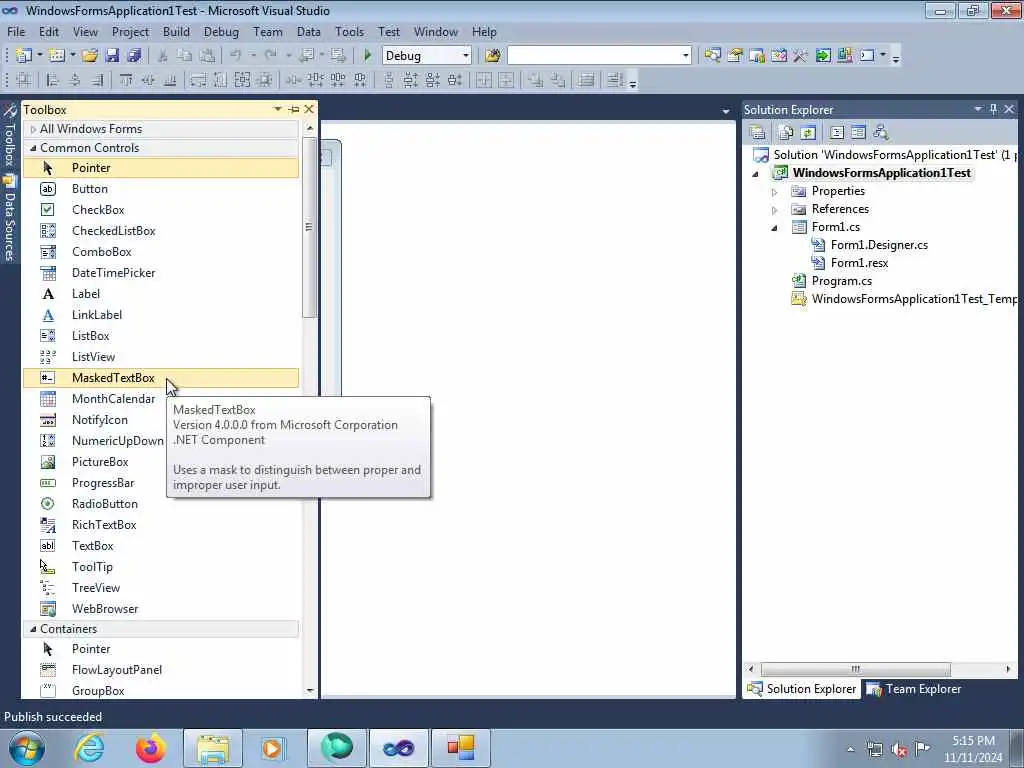The height and width of the screenshot is (768, 1024).
Task: Choose the ComboBox control
Action: point(161,251)
